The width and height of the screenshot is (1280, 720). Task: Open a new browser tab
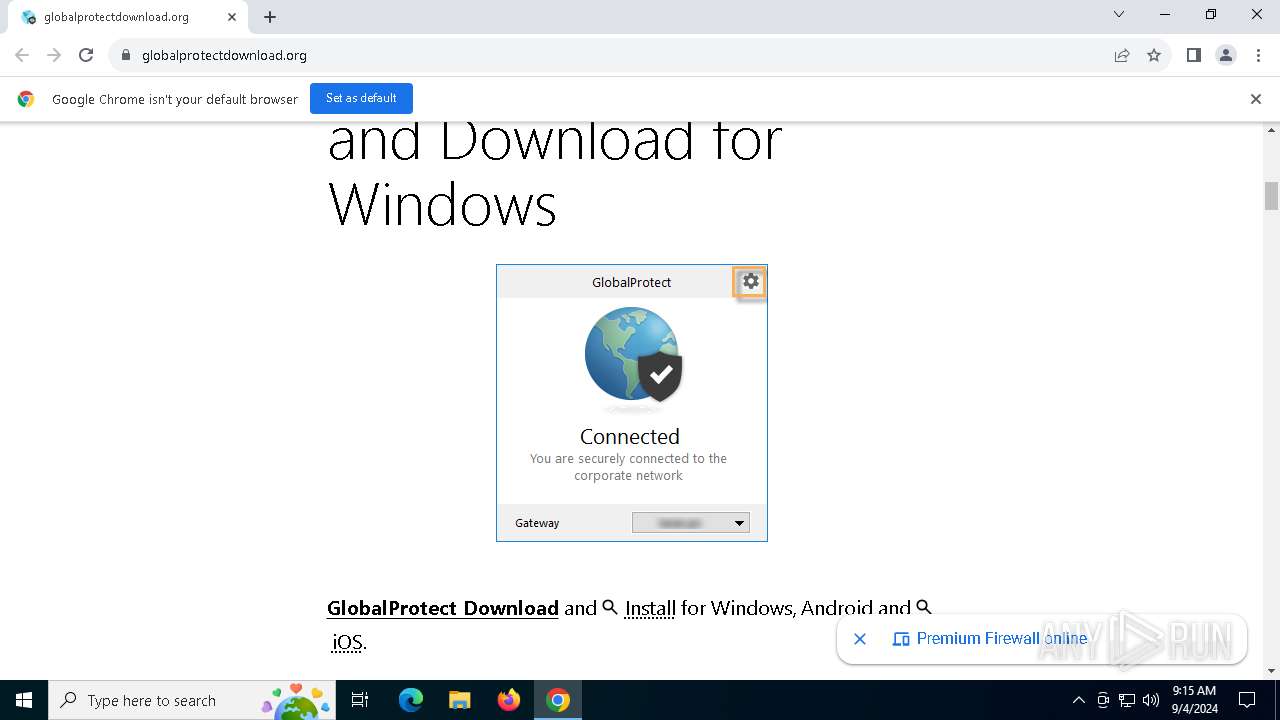[270, 17]
